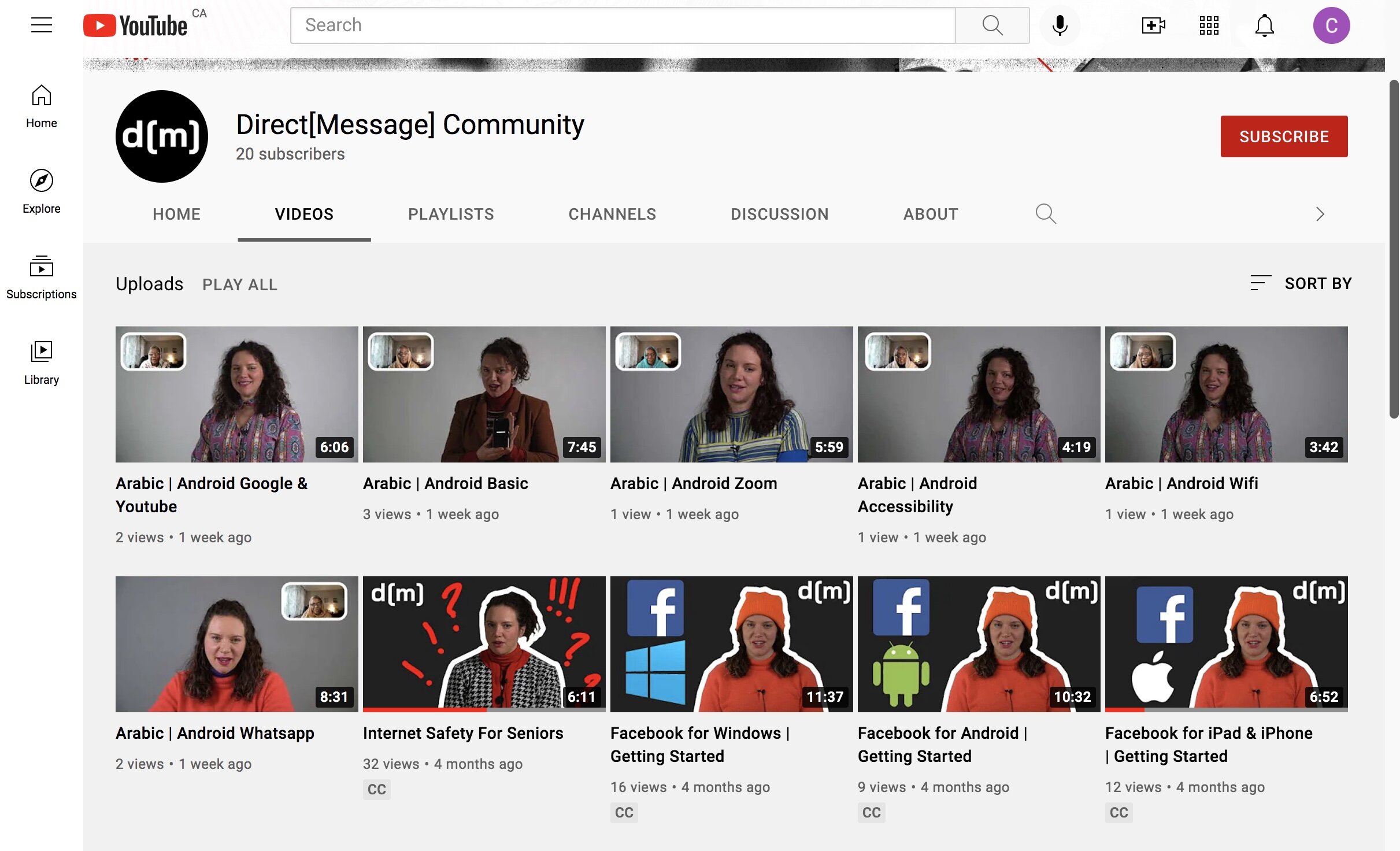Click the '20 subscribers' text
1400x851 pixels.
click(290, 154)
